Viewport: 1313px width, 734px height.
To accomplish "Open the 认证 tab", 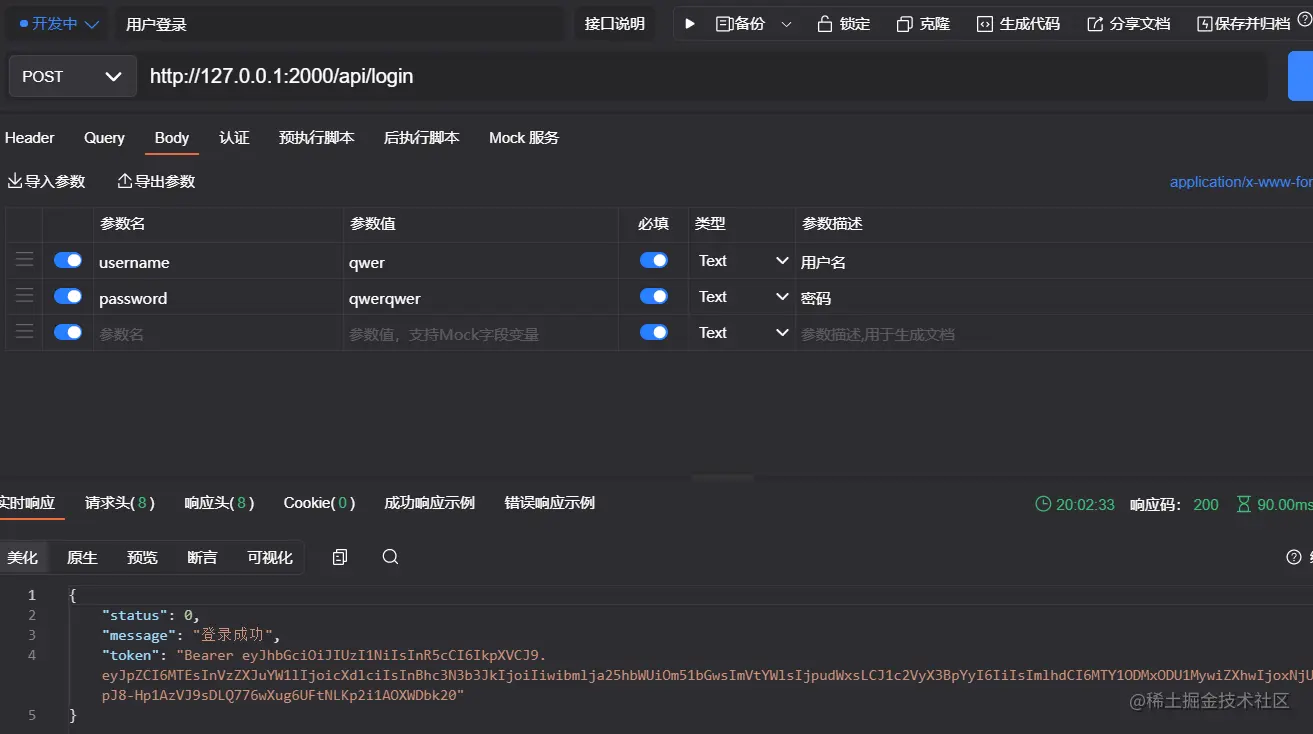I will (x=234, y=138).
